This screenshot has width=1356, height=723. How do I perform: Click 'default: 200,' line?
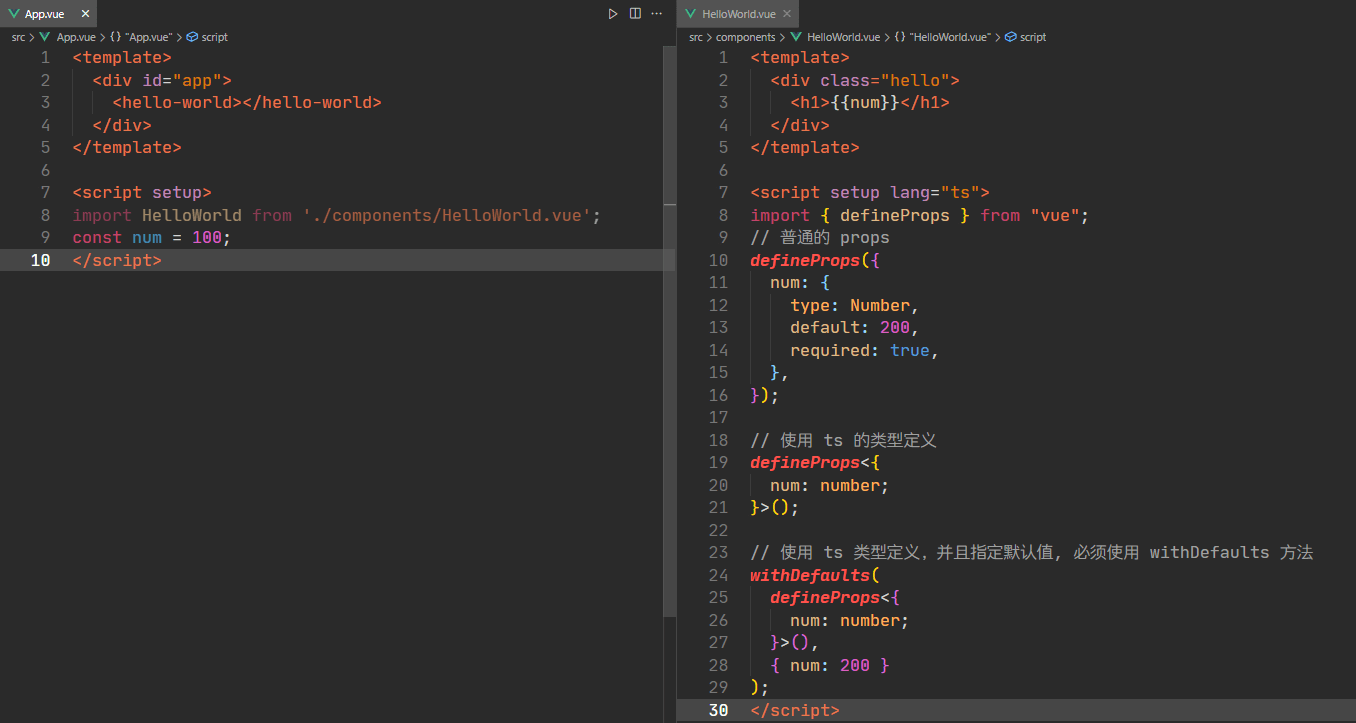click(855, 328)
